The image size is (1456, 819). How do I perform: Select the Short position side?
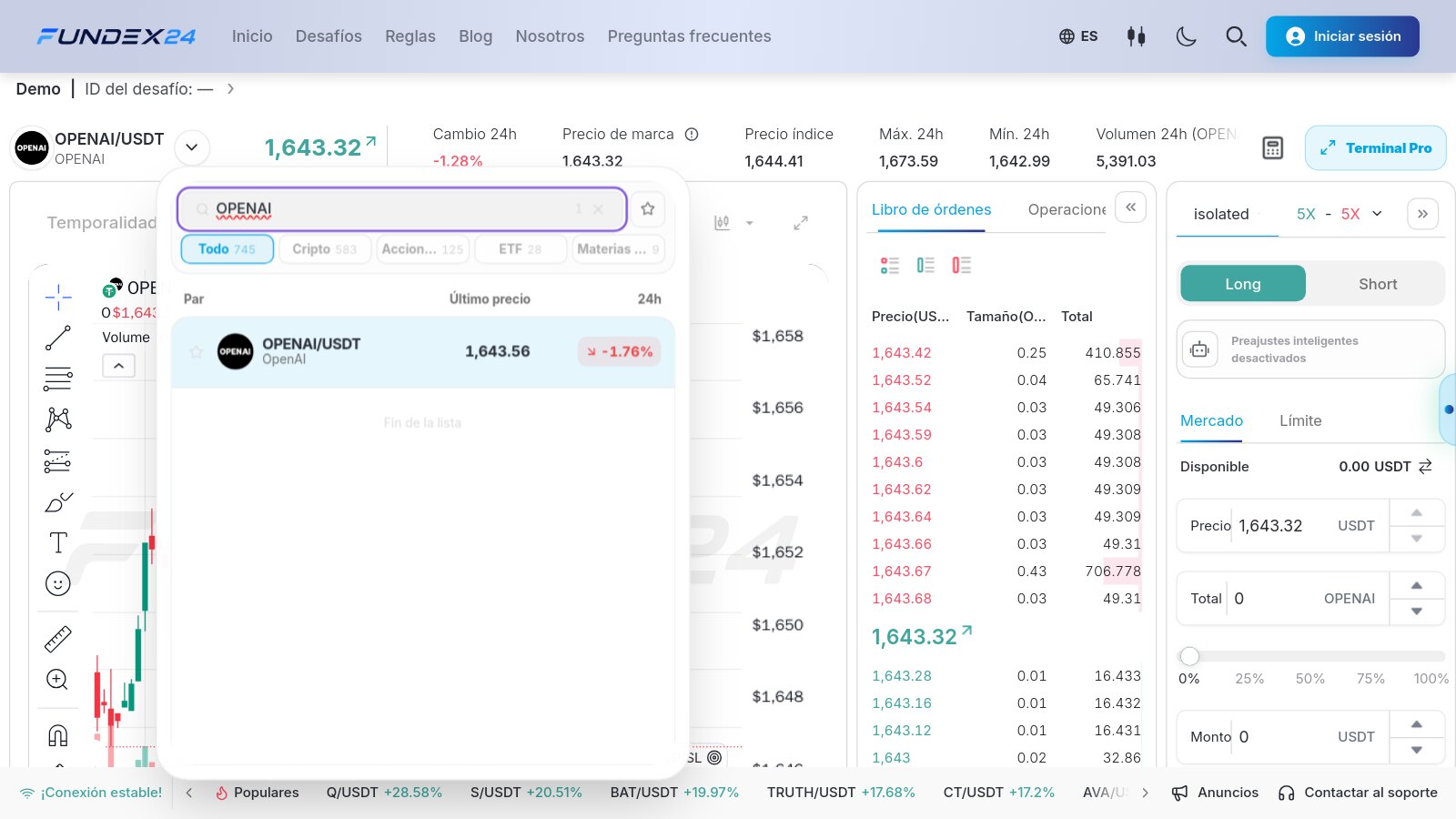1378,284
